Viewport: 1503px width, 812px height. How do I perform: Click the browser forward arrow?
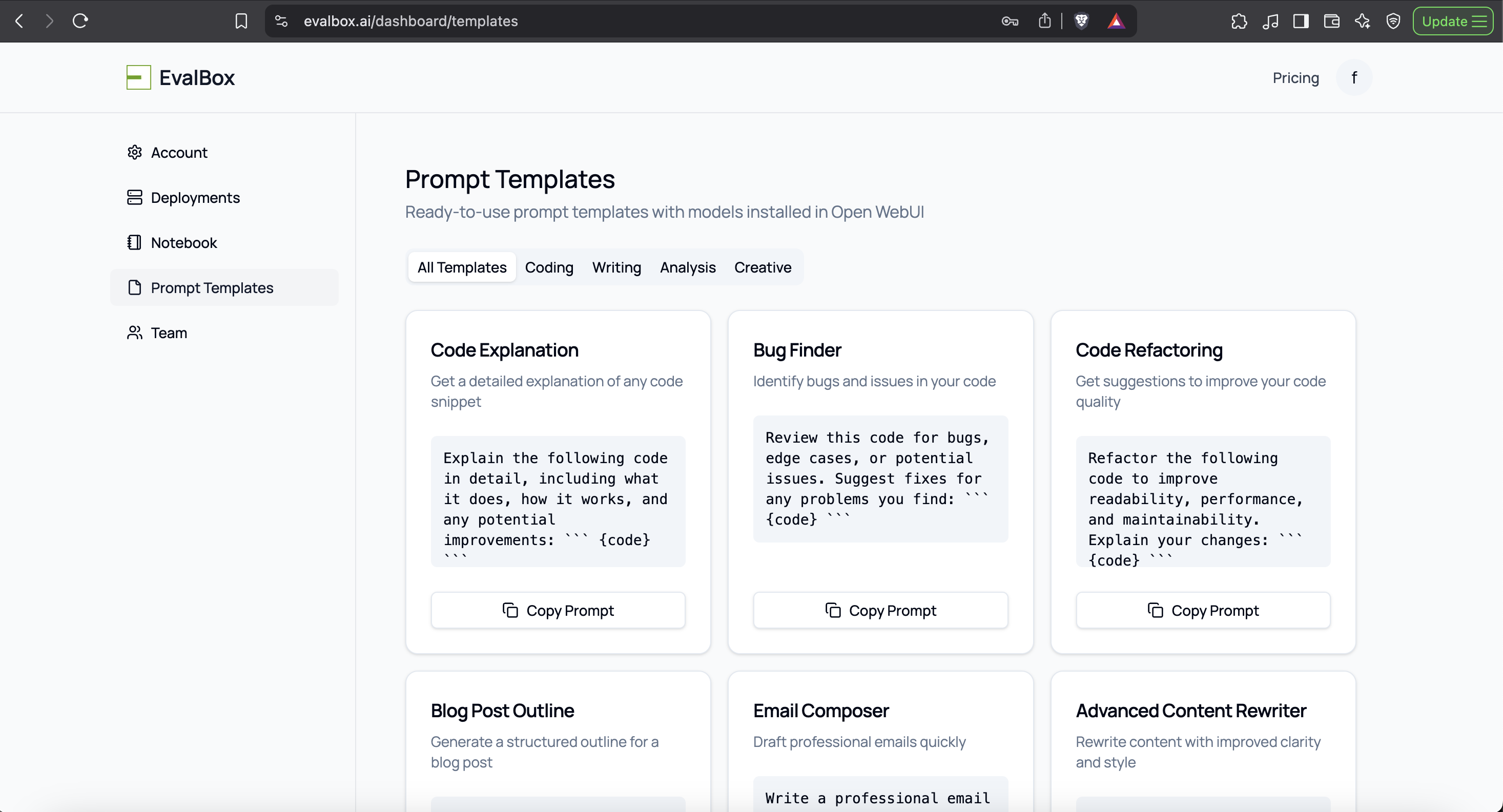click(50, 21)
